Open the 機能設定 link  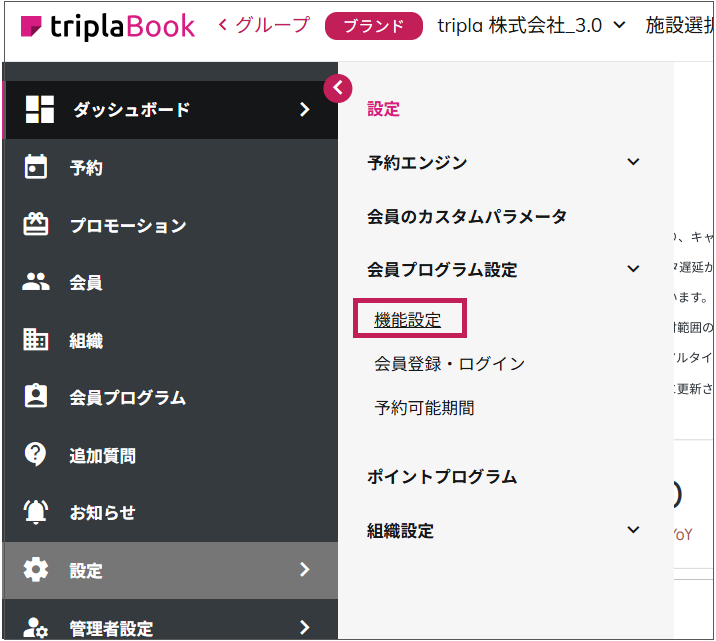[407, 320]
